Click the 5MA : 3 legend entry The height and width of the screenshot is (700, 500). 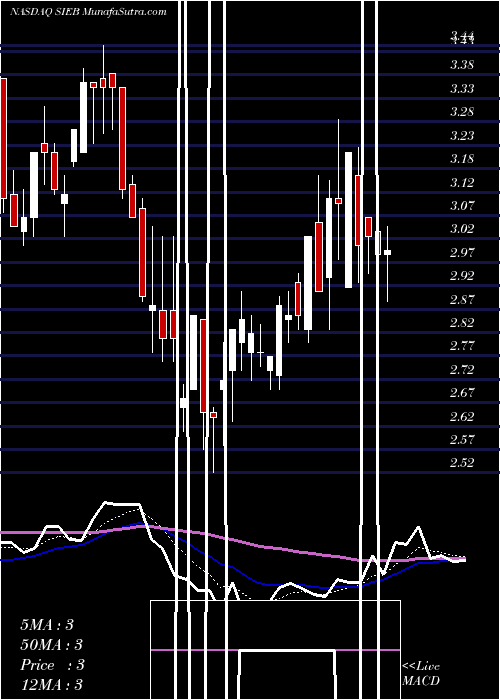[x=47, y=625]
